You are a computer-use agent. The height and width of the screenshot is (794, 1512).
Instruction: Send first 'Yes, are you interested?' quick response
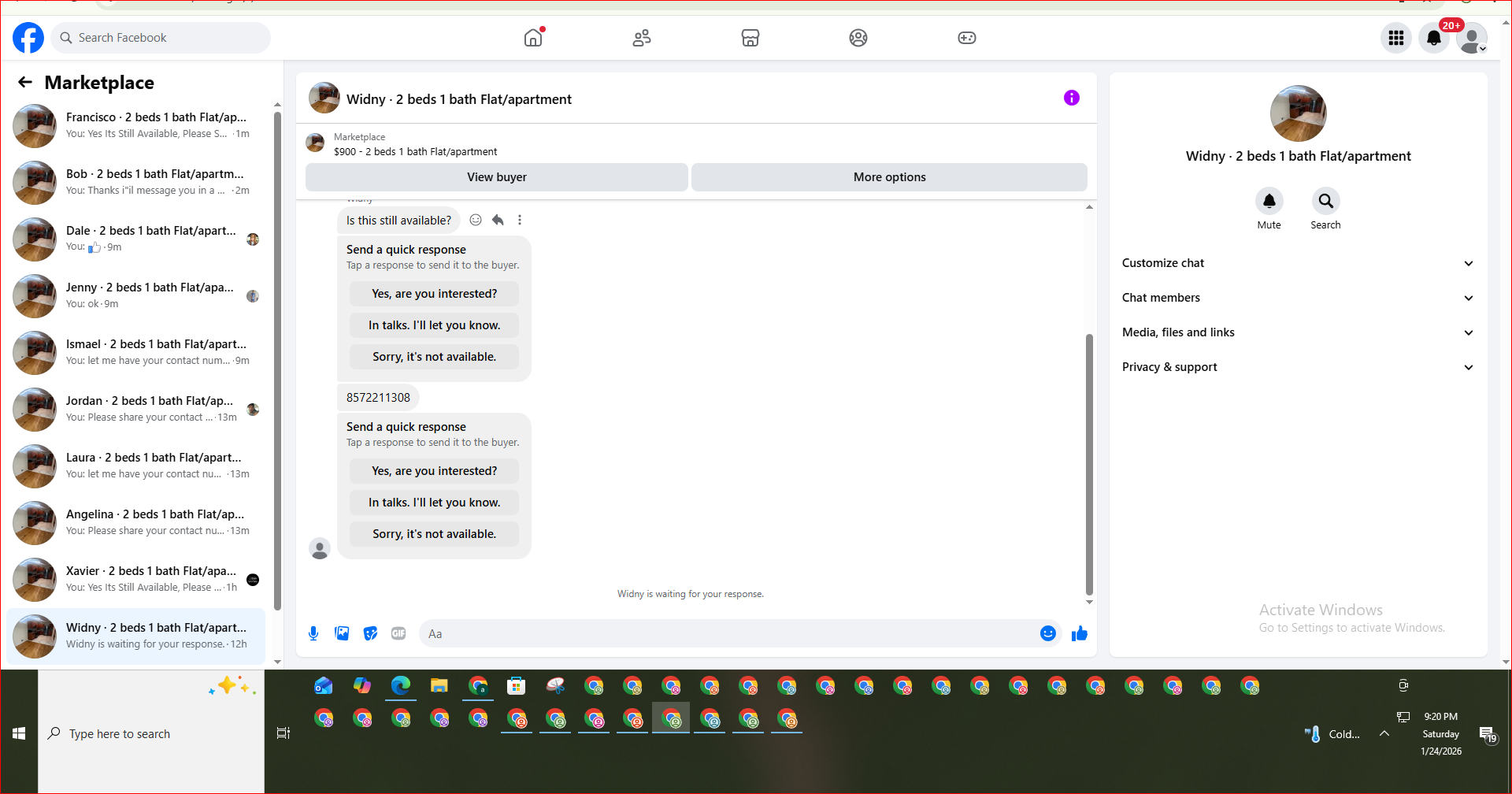click(x=435, y=294)
